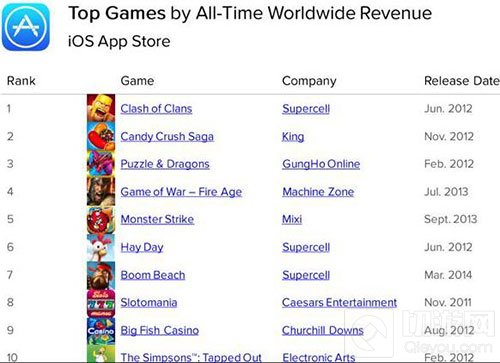The height and width of the screenshot is (363, 500).
Task: Click the Game of War game icon
Action: coord(101,191)
